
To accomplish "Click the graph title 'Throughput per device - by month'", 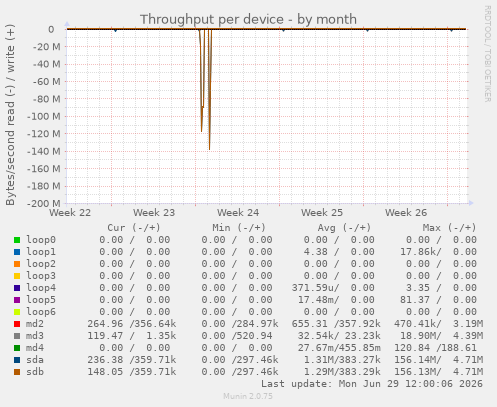I will [248, 19].
